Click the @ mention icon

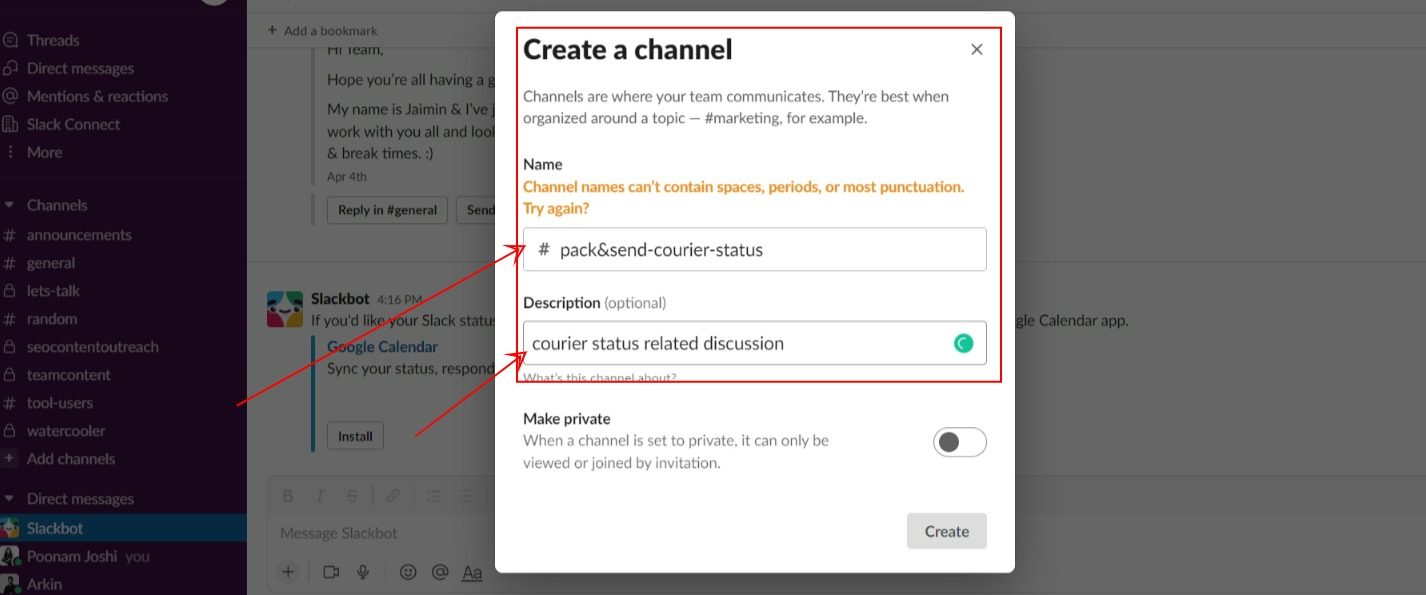click(x=439, y=572)
